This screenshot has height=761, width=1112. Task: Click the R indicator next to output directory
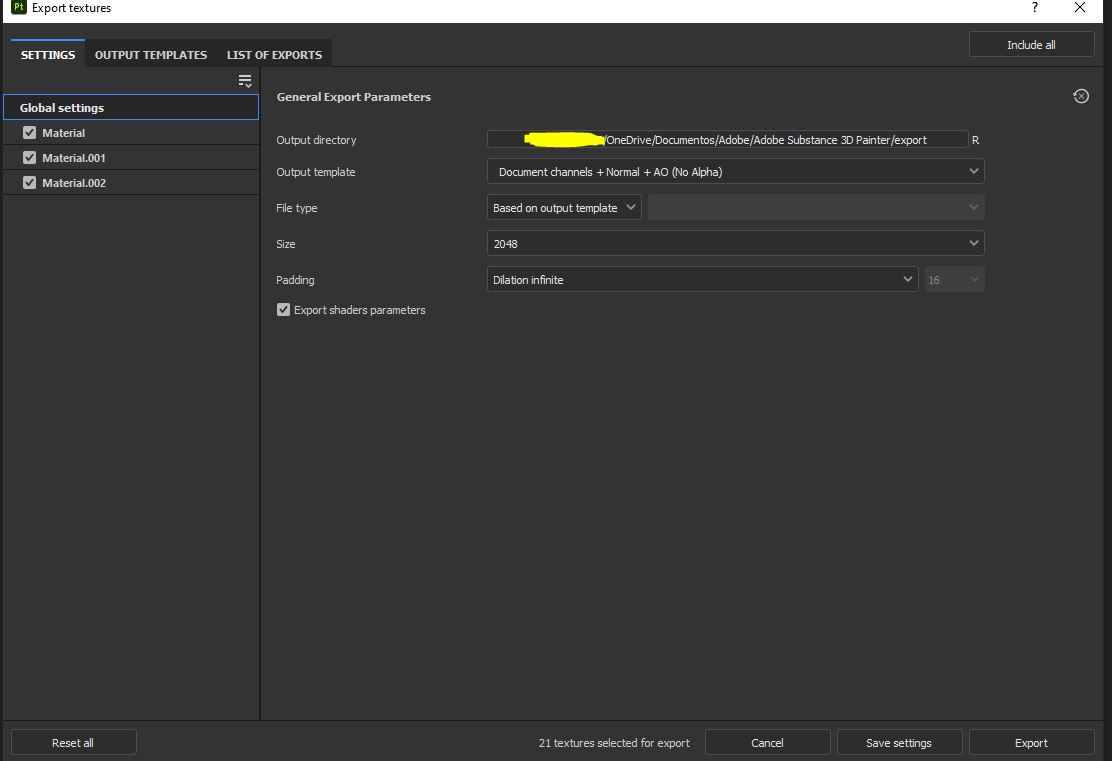tap(975, 140)
